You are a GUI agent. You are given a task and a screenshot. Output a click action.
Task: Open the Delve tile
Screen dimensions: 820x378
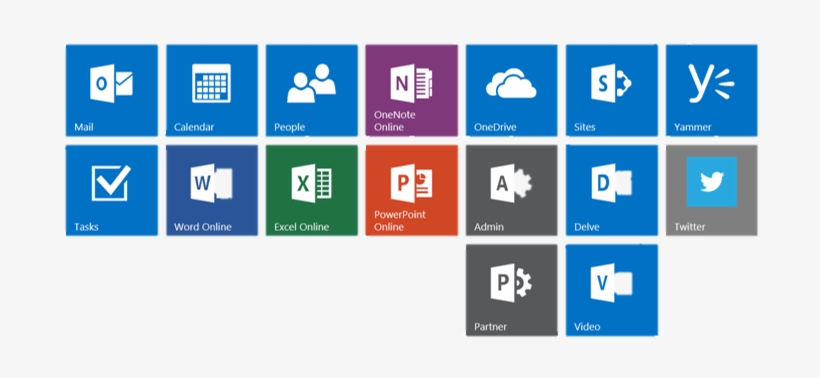pyautogui.click(x=611, y=190)
